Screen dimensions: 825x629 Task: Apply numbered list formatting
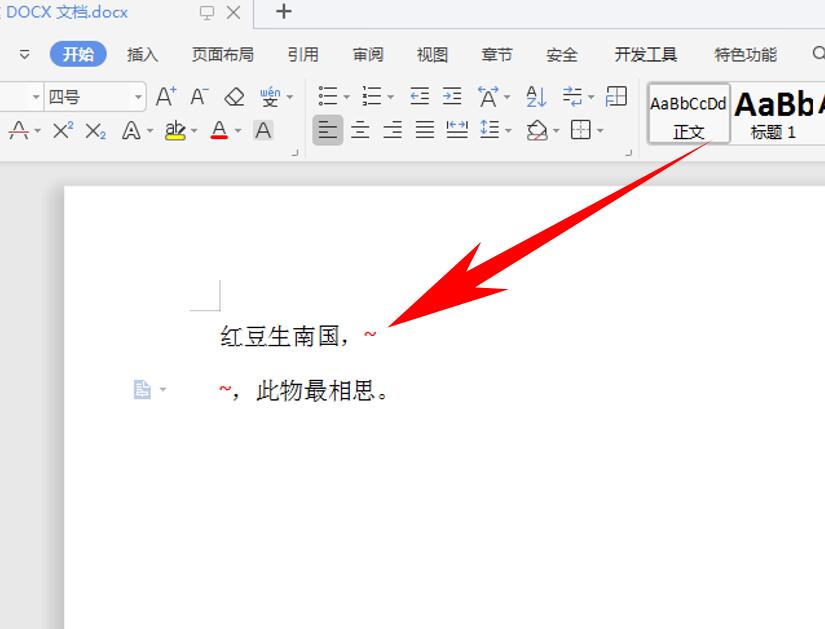(x=372, y=96)
